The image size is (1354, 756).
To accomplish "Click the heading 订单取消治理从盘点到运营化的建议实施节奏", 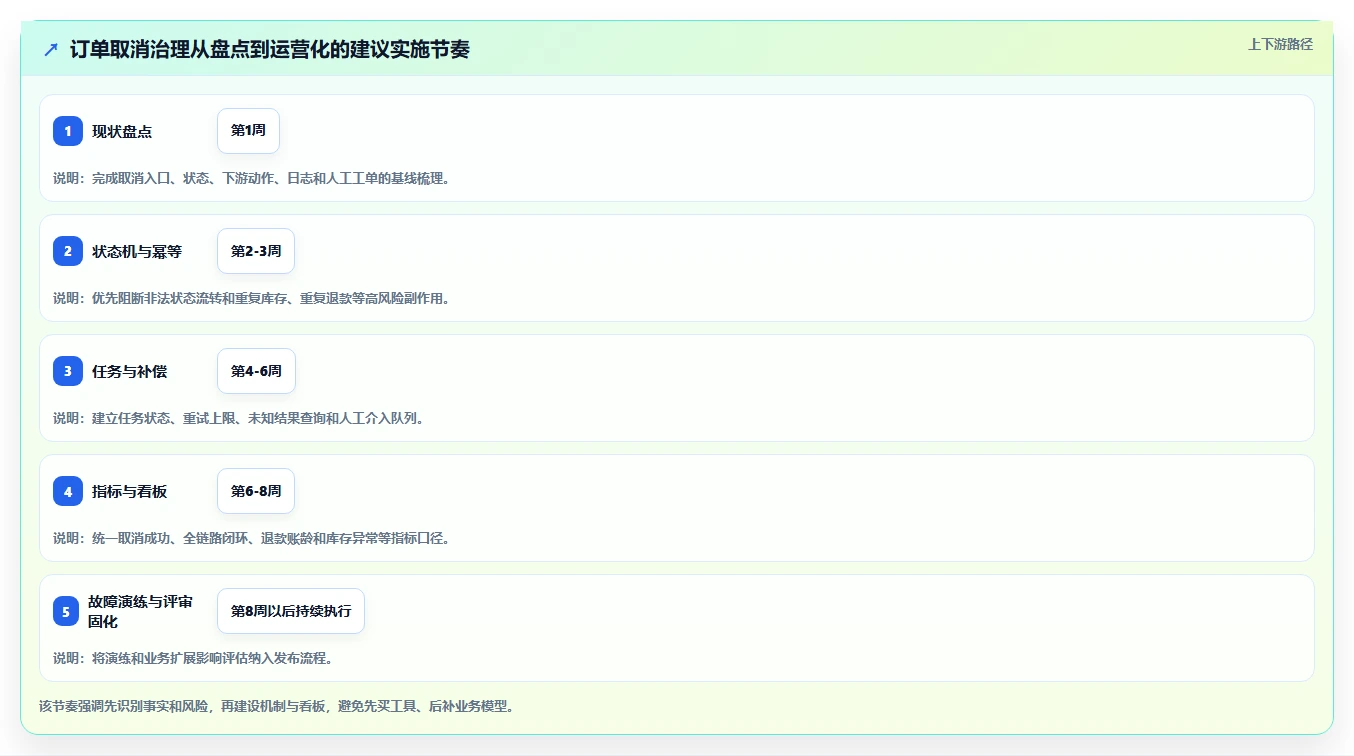I will coord(270,49).
